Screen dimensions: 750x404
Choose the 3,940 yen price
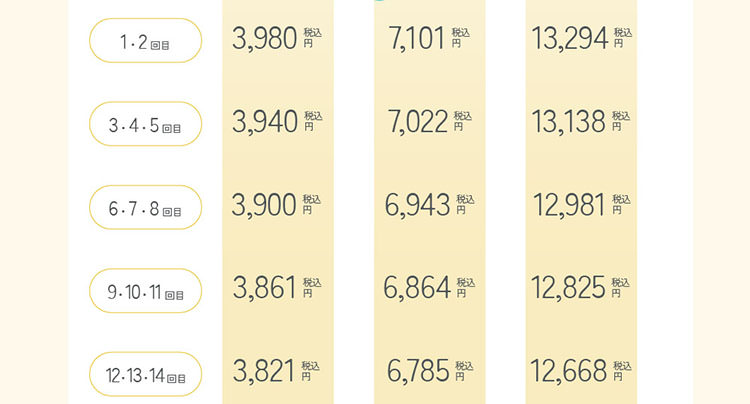(x=265, y=123)
